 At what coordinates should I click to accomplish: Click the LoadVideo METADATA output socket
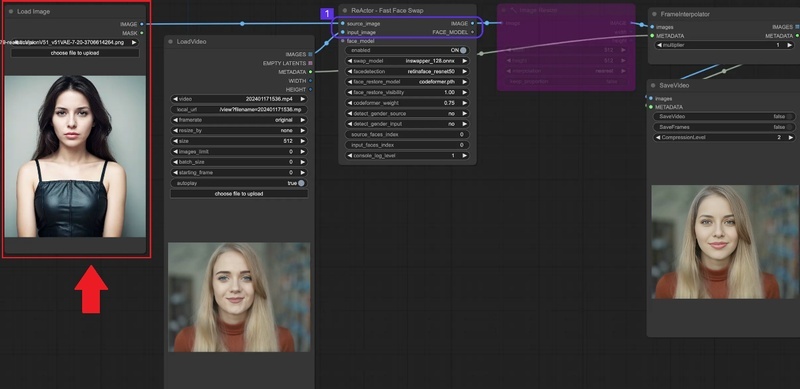tap(310, 72)
